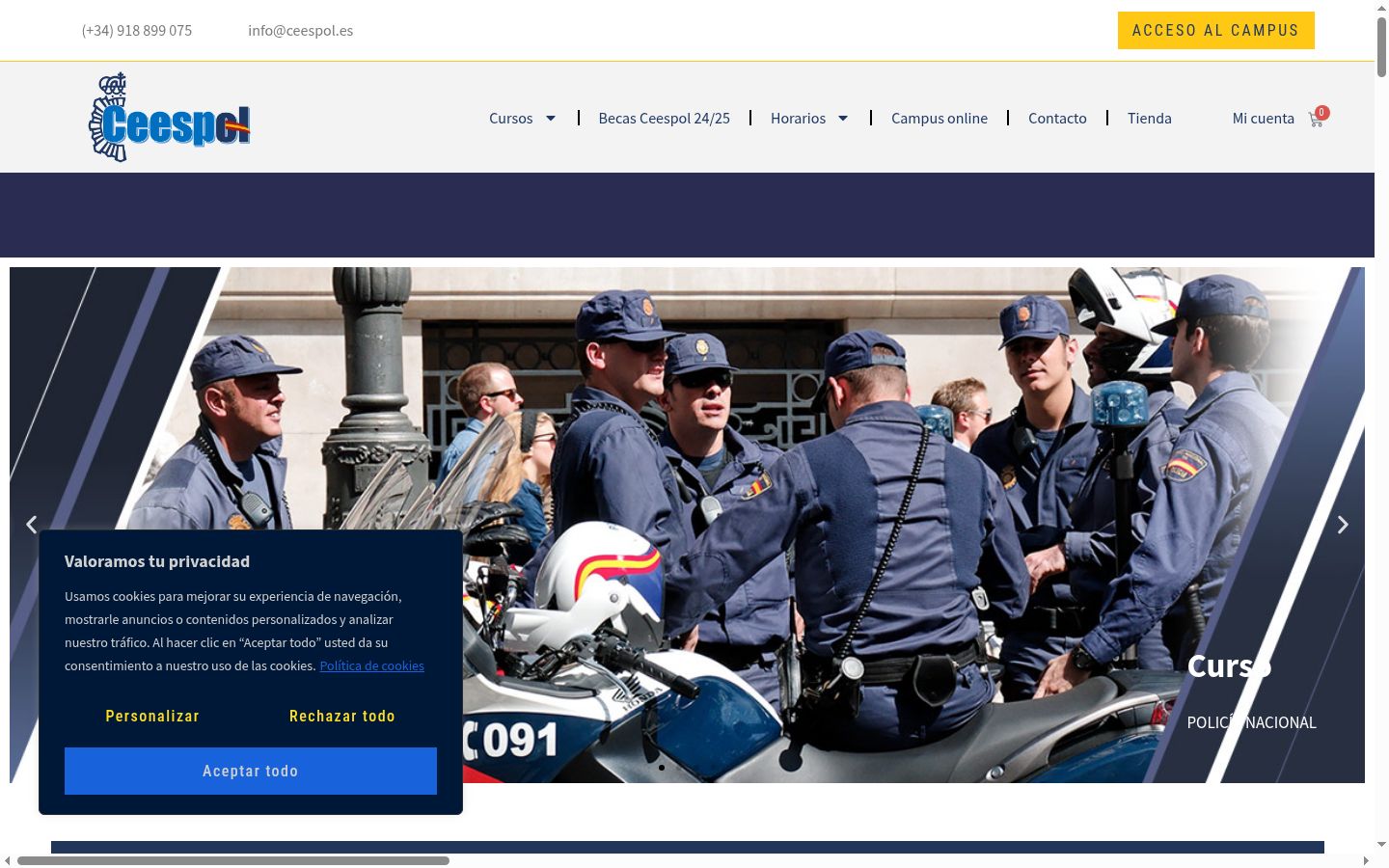Open Becas Ceespol 24/25 page

[665, 118]
